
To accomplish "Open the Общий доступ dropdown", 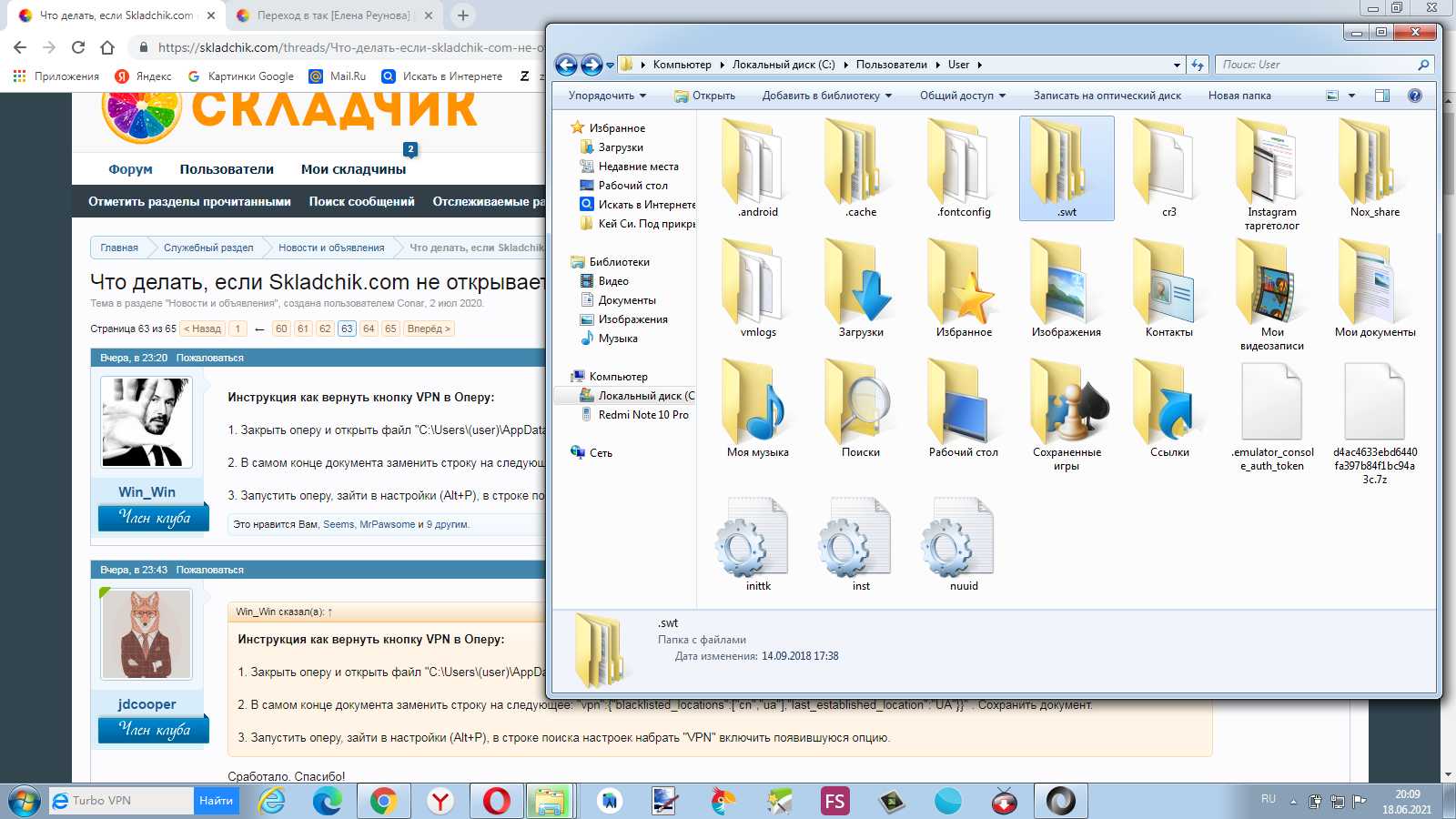I will click(963, 96).
